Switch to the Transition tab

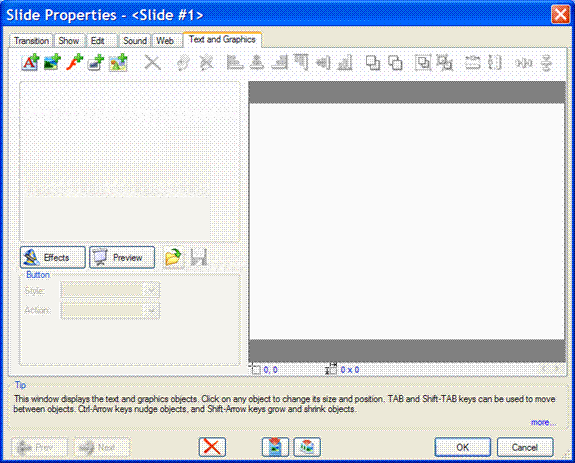coord(31,41)
